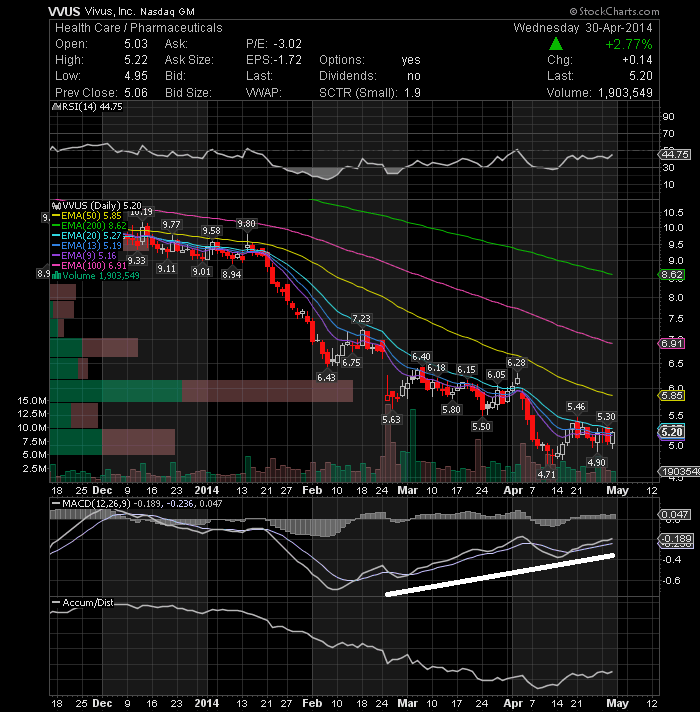Click the date 'Wednesday 30-Apr-2014'

583,28
